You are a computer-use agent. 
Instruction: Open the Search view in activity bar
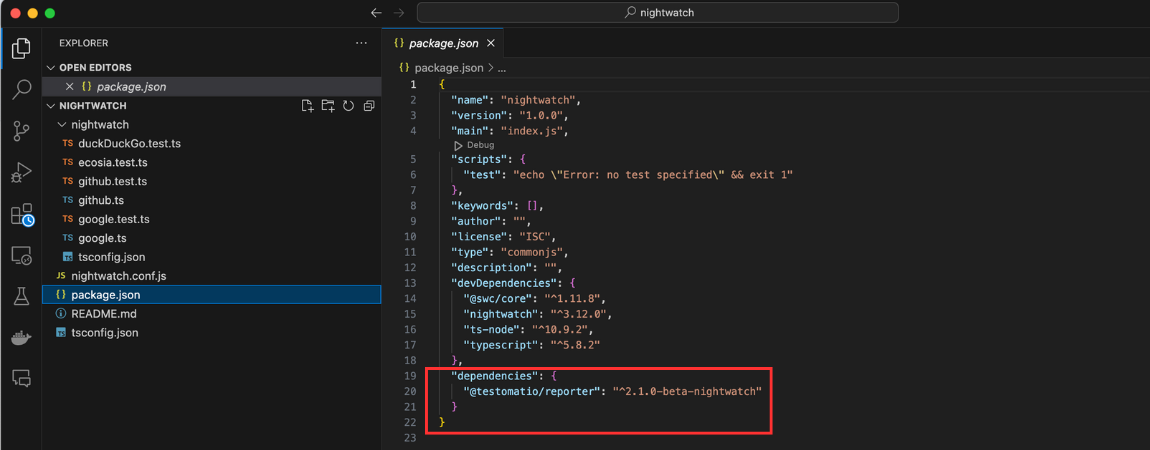[x=21, y=90]
